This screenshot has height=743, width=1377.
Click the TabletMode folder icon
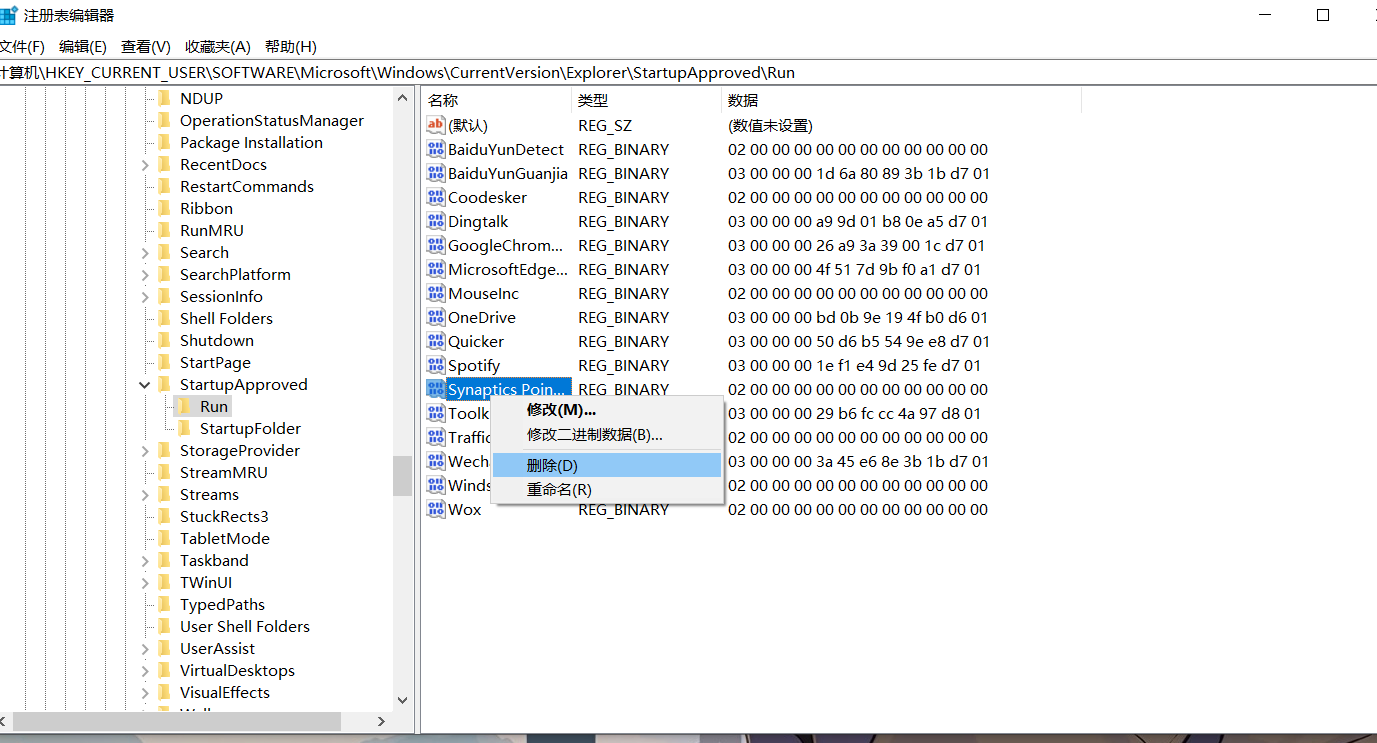tap(164, 538)
